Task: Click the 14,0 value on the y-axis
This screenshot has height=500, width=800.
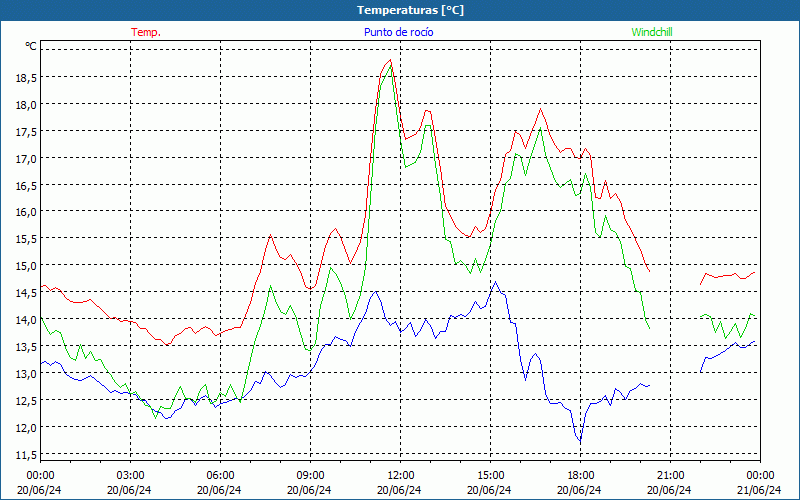Action: (x=26, y=320)
